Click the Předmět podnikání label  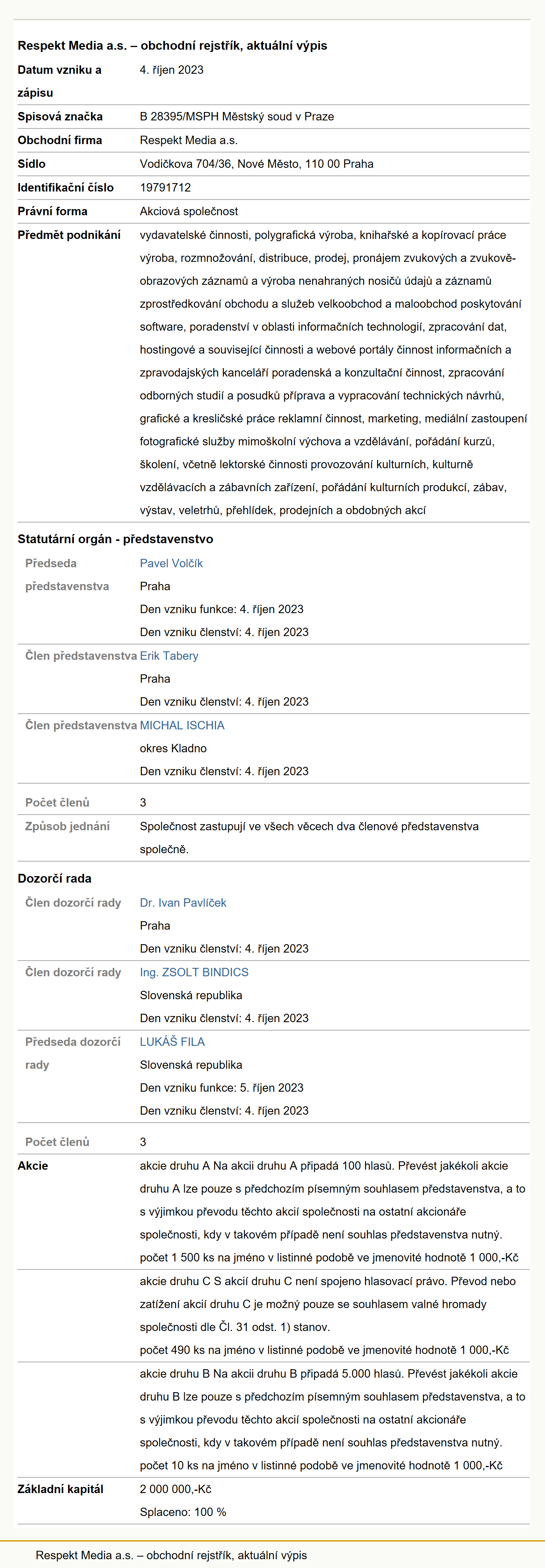pyautogui.click(x=69, y=235)
